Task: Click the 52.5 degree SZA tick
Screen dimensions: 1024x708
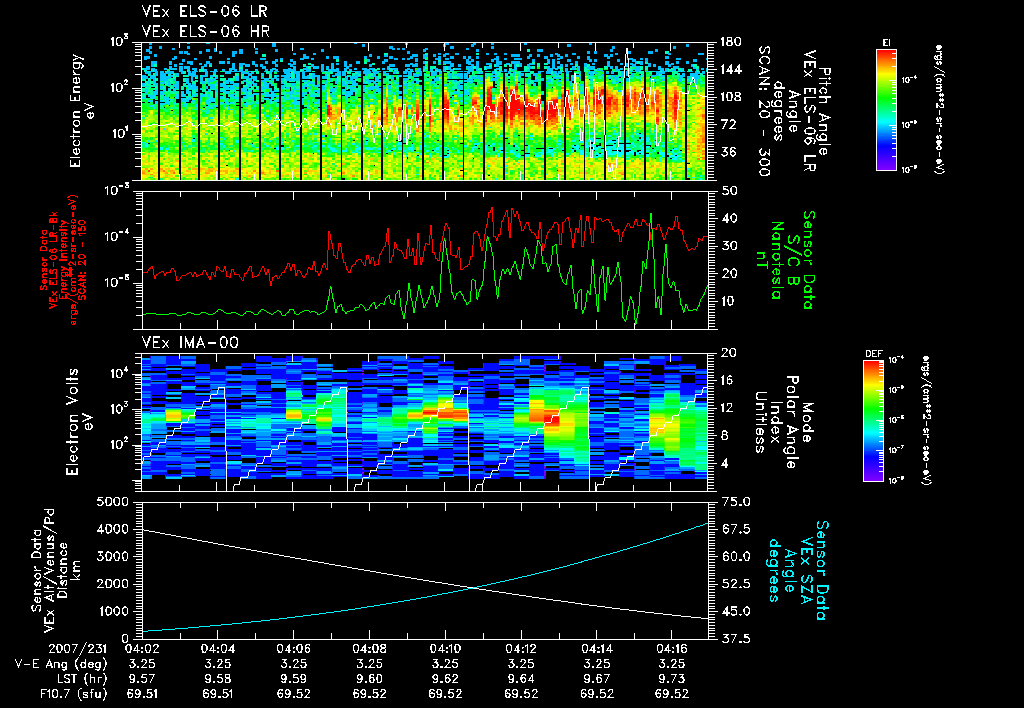Action: click(x=735, y=584)
